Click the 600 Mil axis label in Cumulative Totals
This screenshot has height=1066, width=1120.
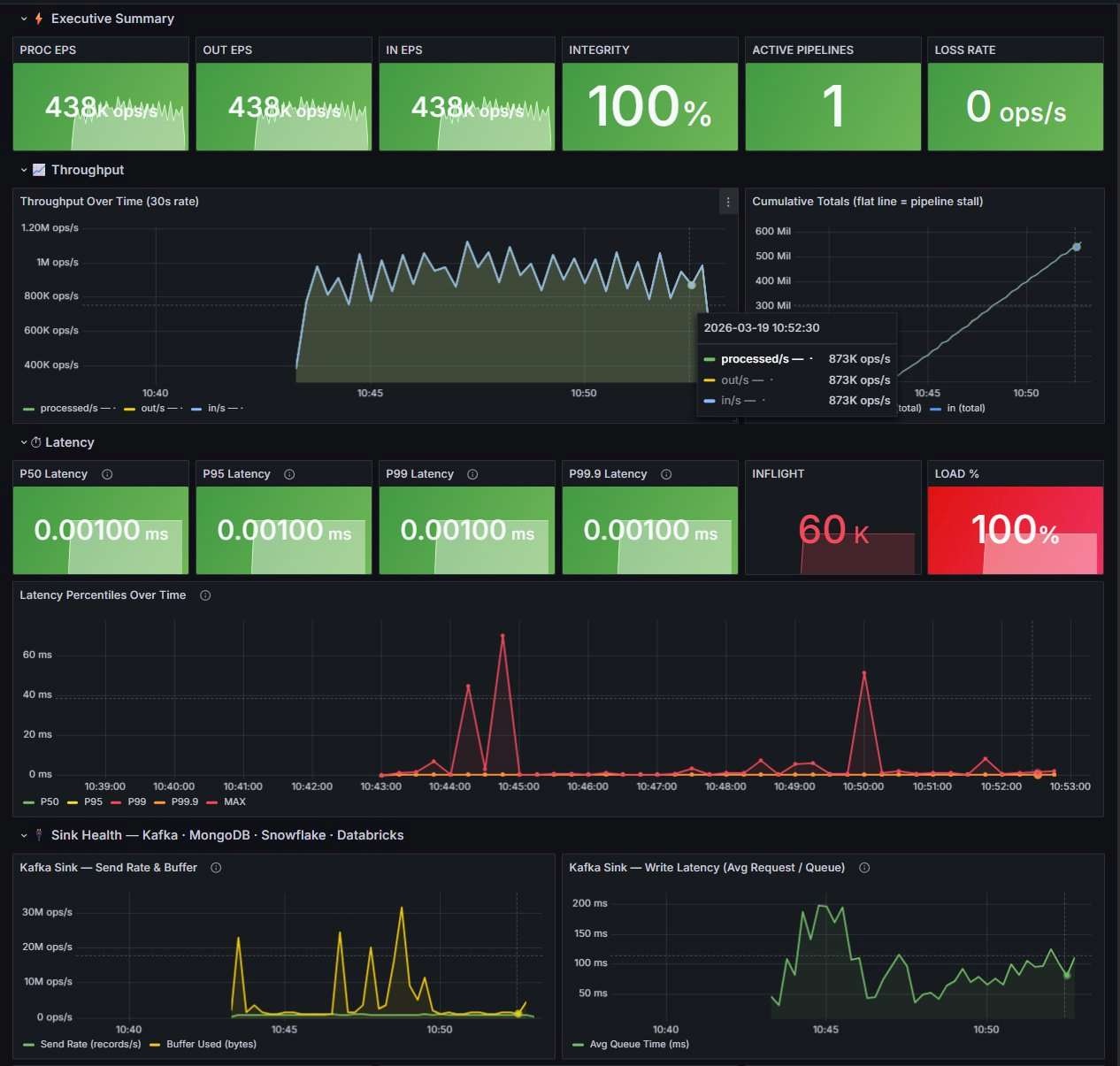click(x=773, y=232)
